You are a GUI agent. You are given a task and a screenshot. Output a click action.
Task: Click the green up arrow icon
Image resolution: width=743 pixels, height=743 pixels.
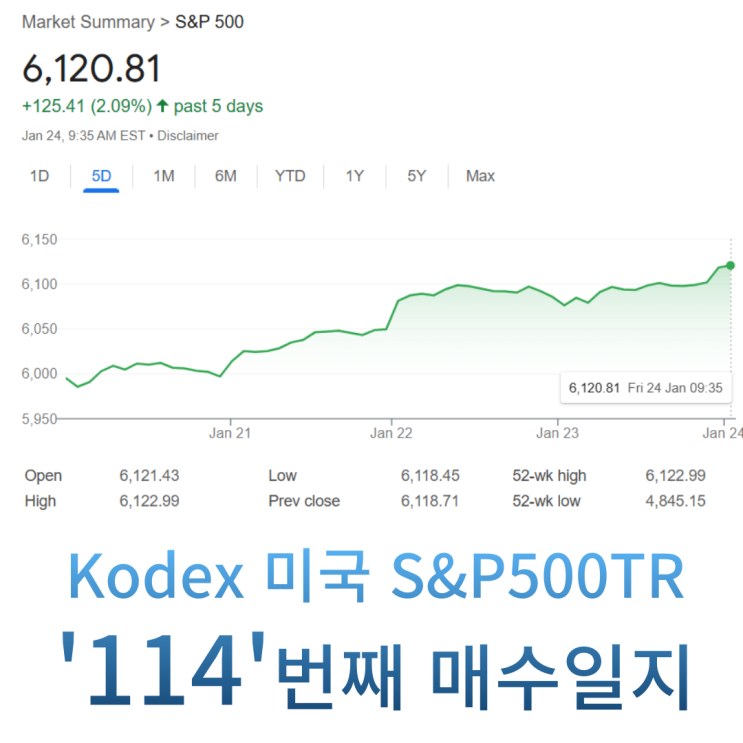pyautogui.click(x=163, y=105)
